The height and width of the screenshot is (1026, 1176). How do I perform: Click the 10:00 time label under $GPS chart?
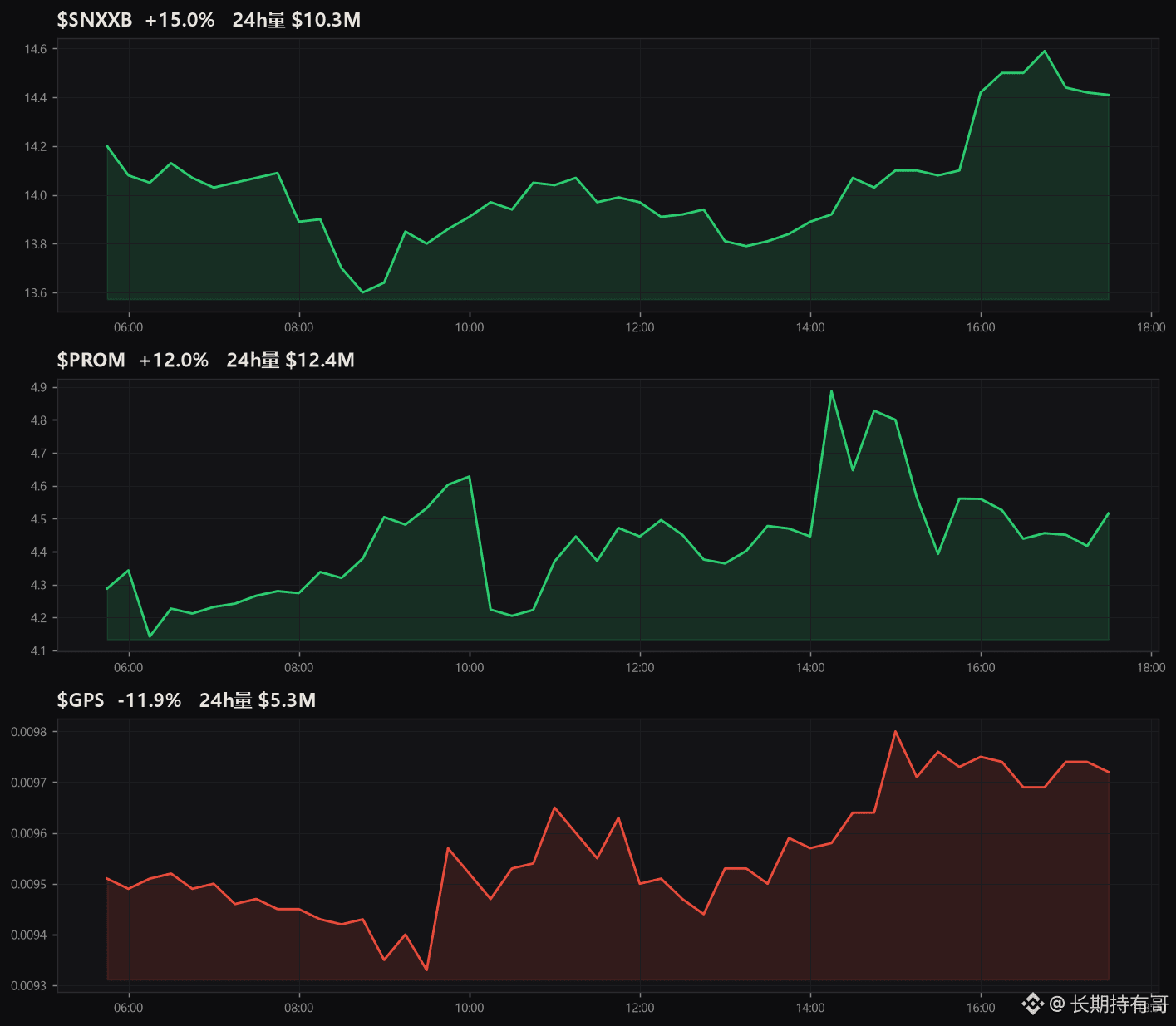470,1008
